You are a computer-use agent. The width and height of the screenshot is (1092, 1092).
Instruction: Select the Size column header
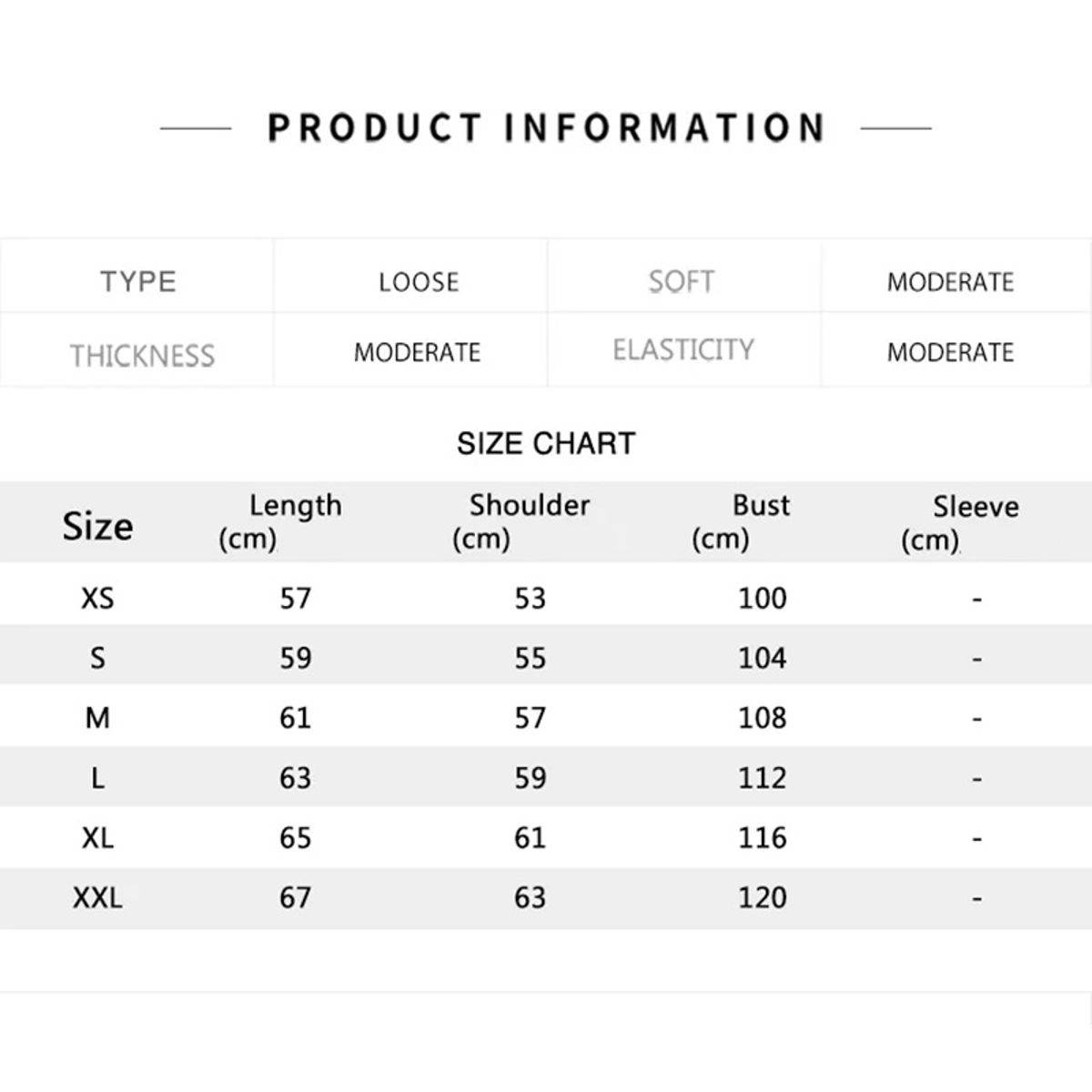97,526
